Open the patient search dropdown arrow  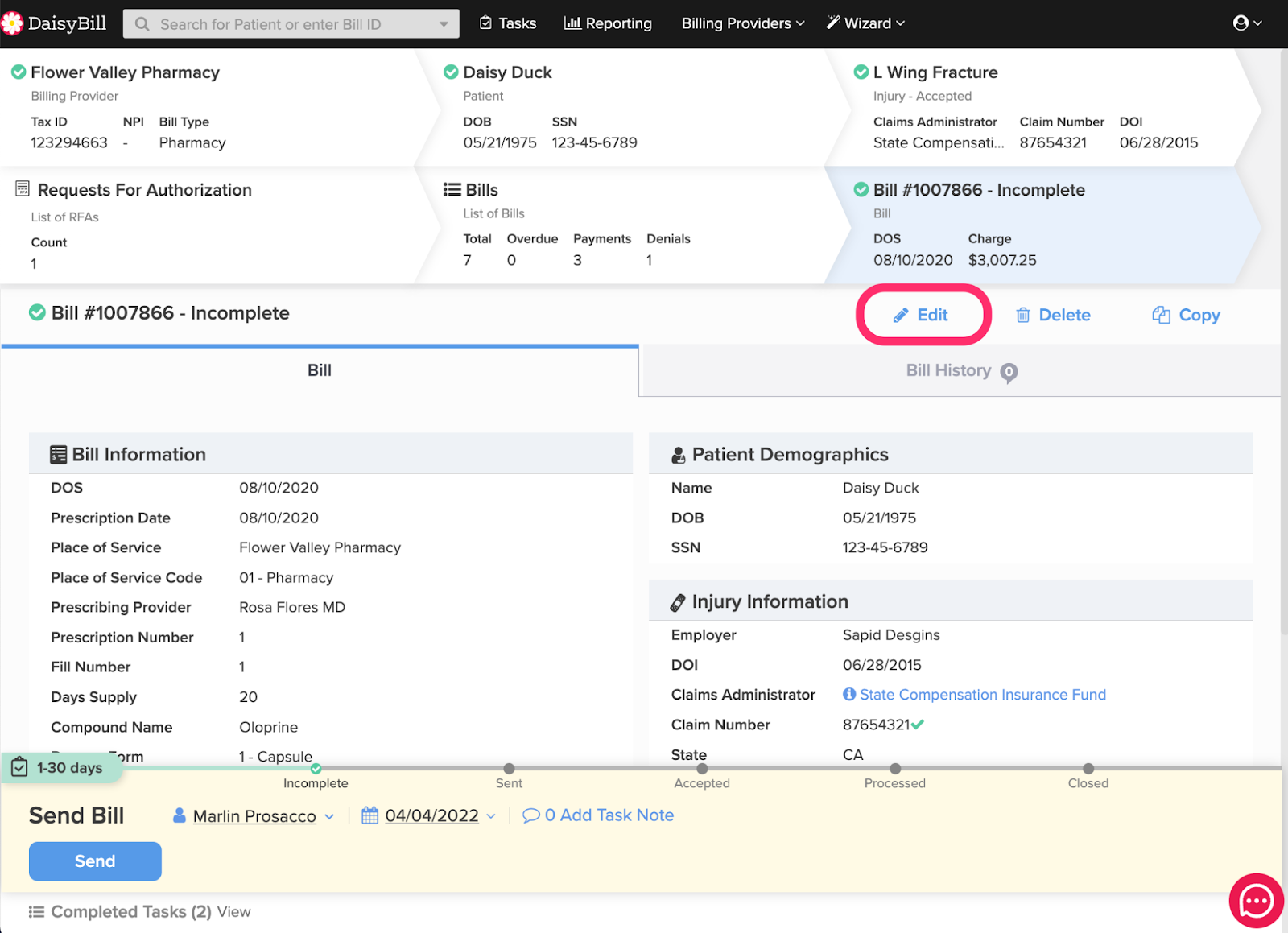pyautogui.click(x=444, y=24)
